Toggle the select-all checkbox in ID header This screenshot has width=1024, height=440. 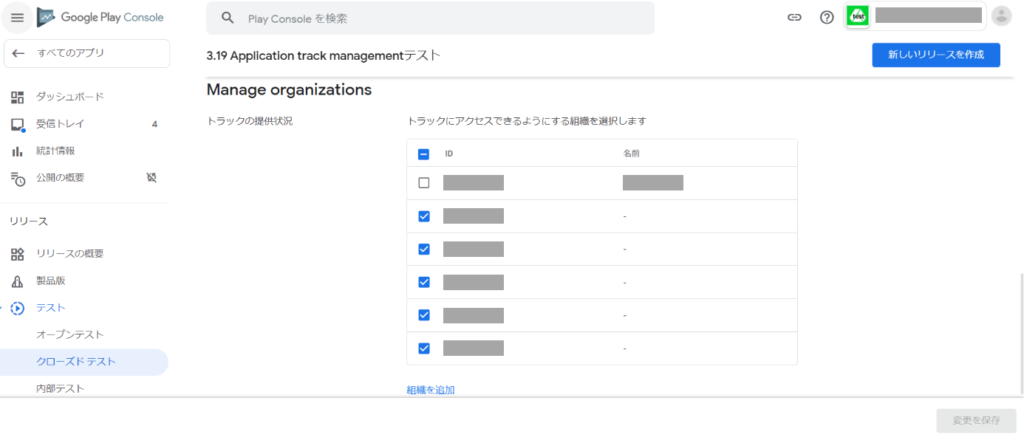[423, 154]
